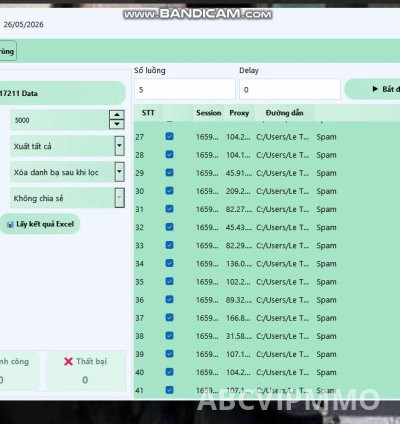The height and width of the screenshot is (424, 400).
Task: Select proxy cell 166.8... in row 37
Action: [238, 318]
